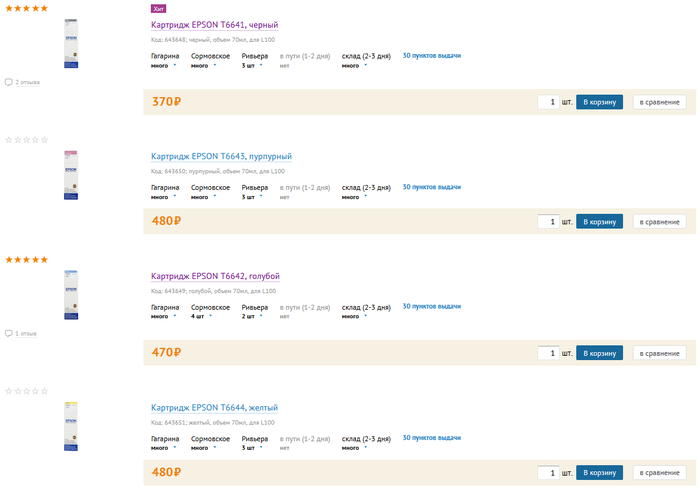Open T6644 yellow cartridge thumbnail
The height and width of the screenshot is (491, 700).
coord(71,426)
